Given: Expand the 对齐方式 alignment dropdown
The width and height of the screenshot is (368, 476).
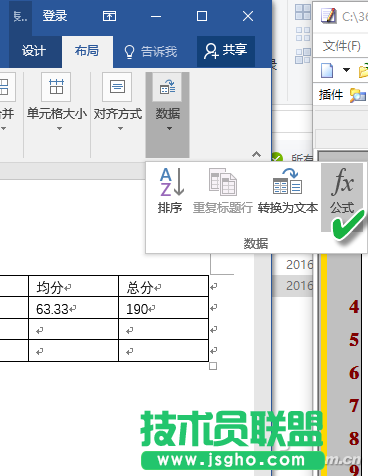Looking at the screenshot, I should 117,103.
